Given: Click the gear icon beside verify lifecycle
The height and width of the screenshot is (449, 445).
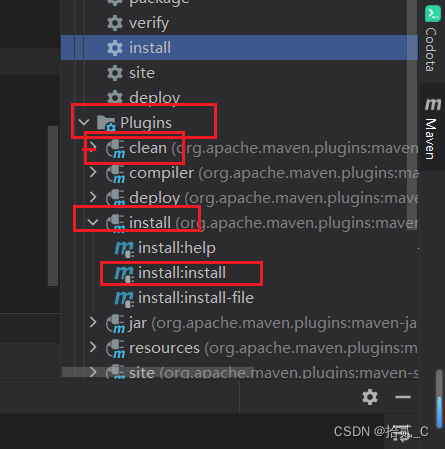Looking at the screenshot, I should pos(115,23).
